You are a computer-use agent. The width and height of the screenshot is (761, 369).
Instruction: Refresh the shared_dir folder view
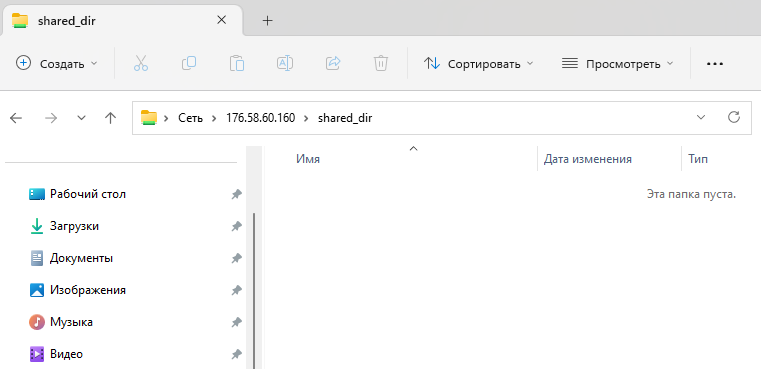[734, 117]
